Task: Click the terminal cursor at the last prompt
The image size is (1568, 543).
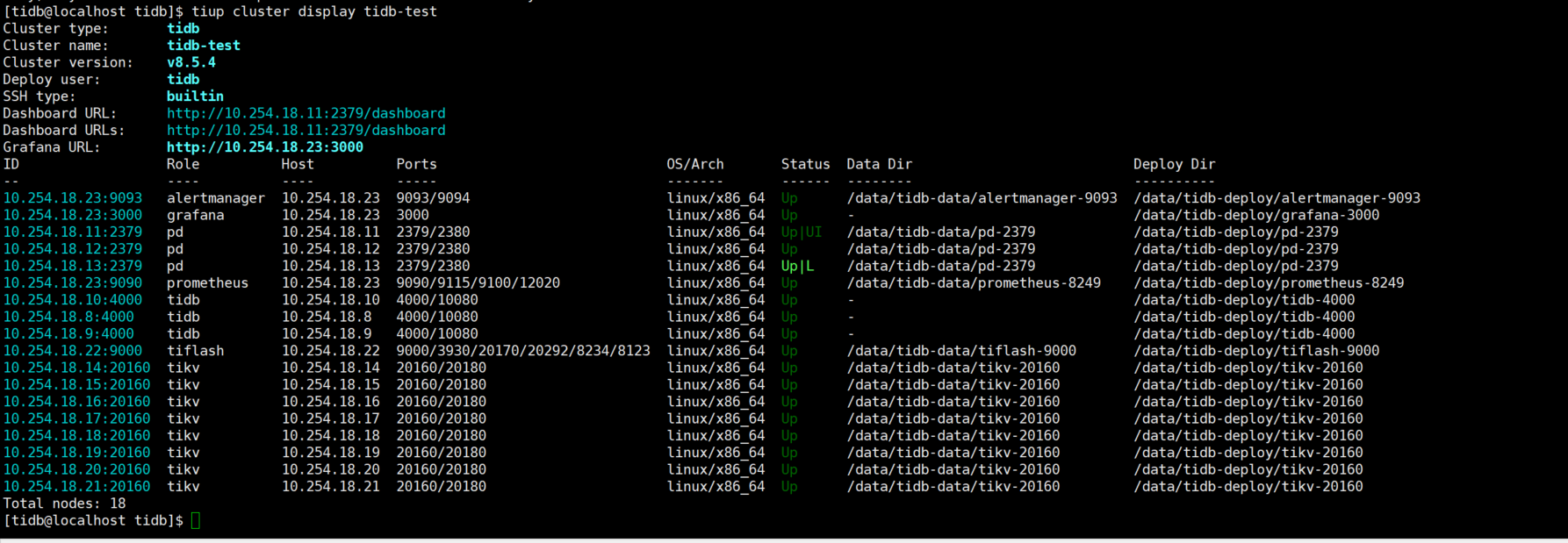Action: pos(195,520)
